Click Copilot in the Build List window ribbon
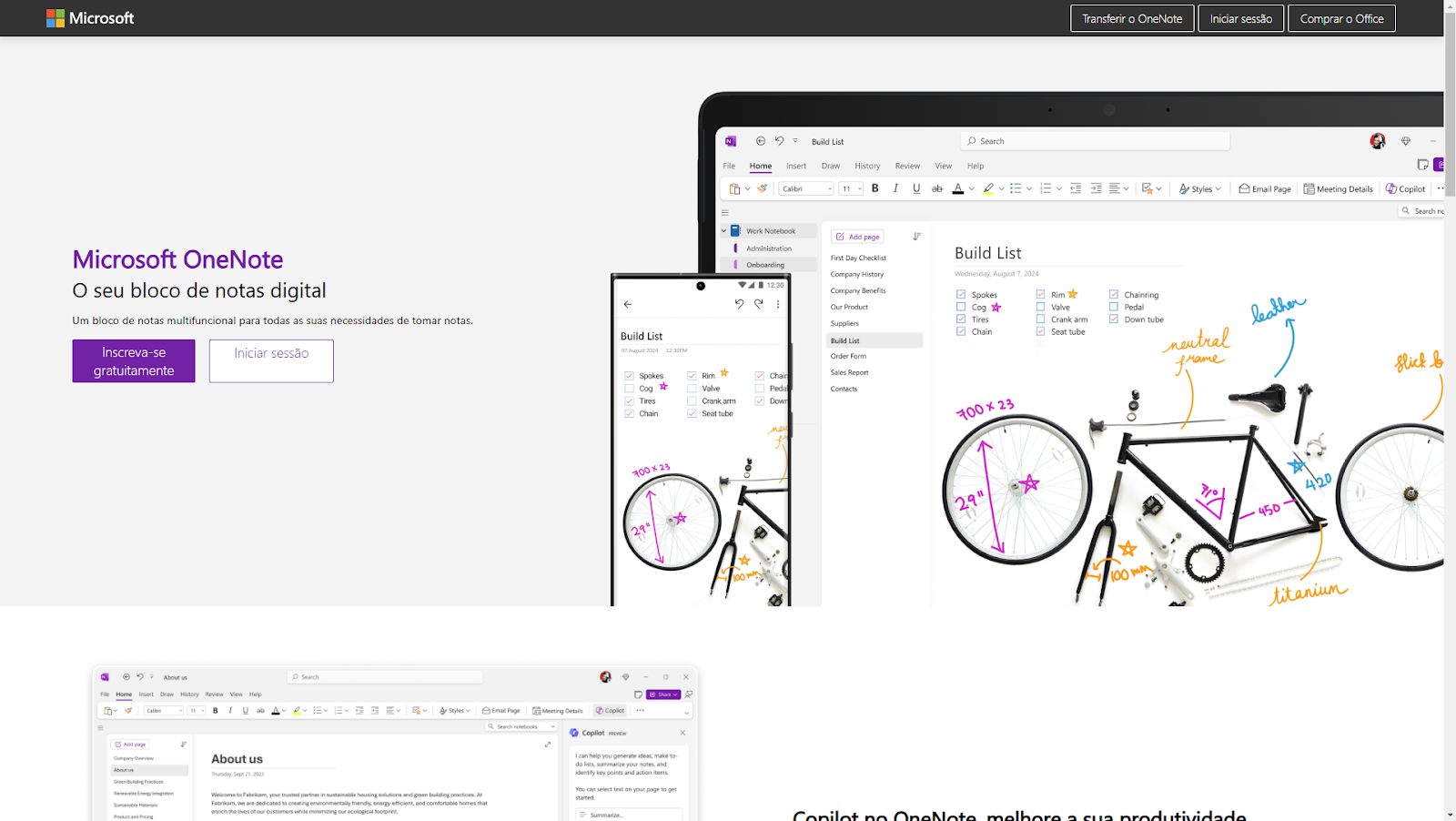 pos(1406,189)
